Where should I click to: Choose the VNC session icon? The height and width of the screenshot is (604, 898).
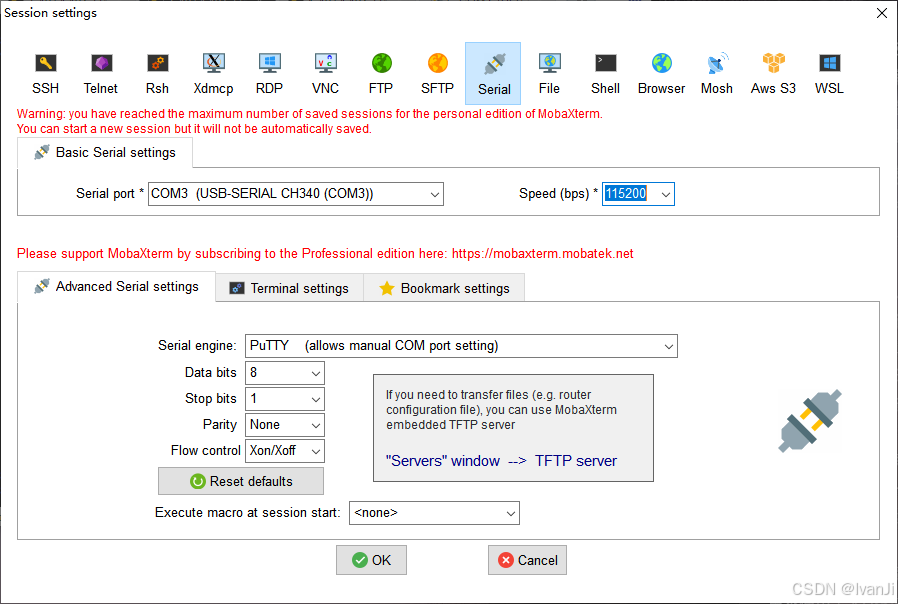325,74
